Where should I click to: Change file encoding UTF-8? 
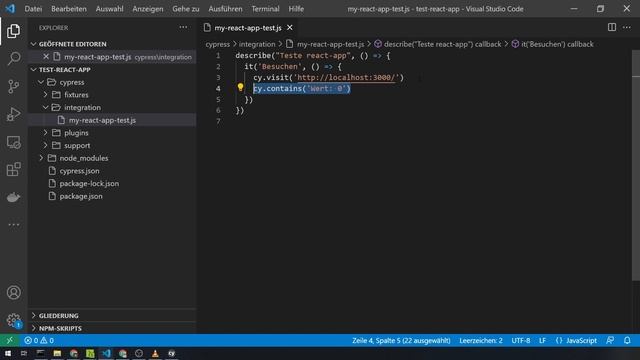pos(520,340)
